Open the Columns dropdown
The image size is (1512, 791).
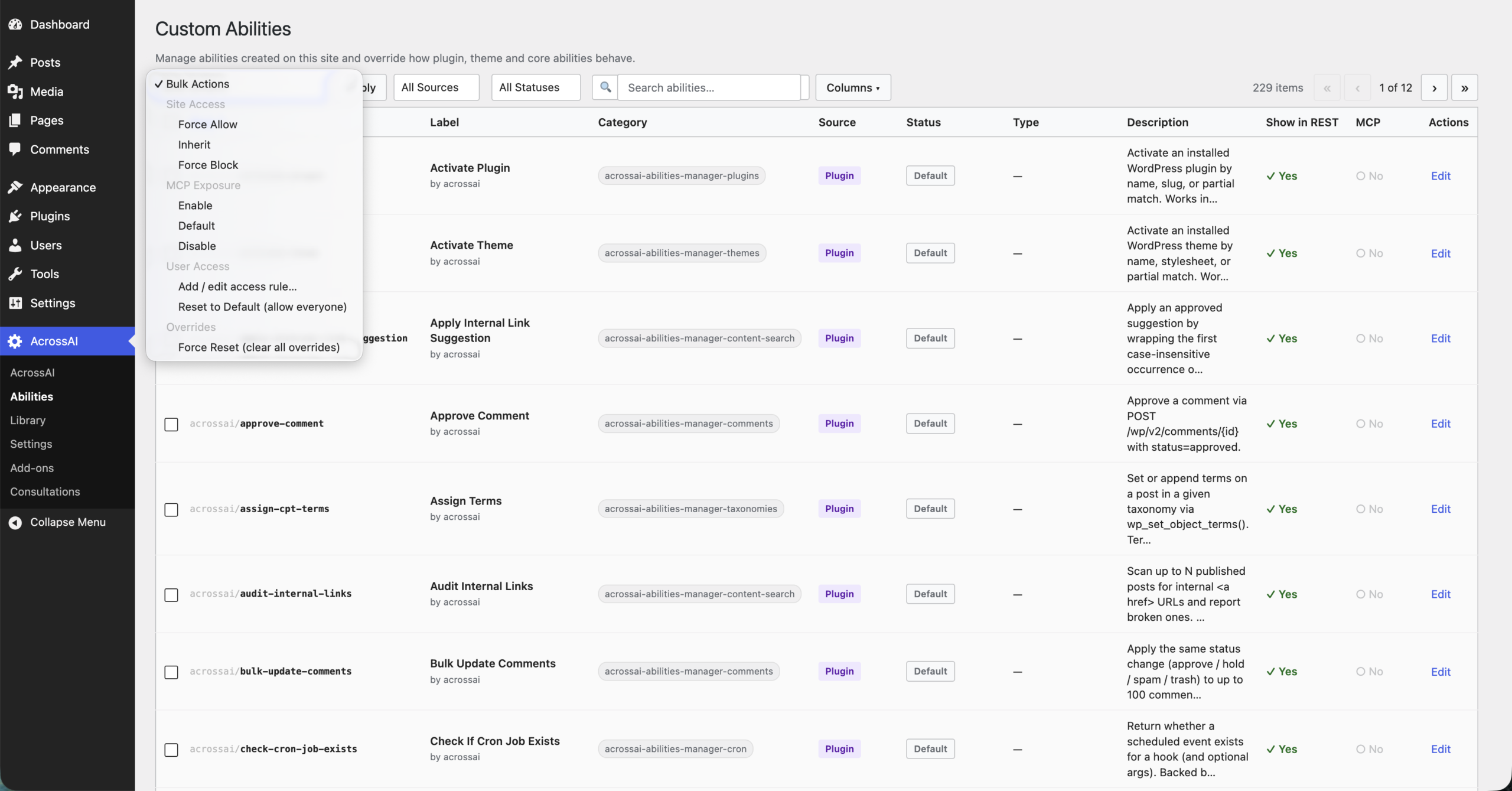853,87
